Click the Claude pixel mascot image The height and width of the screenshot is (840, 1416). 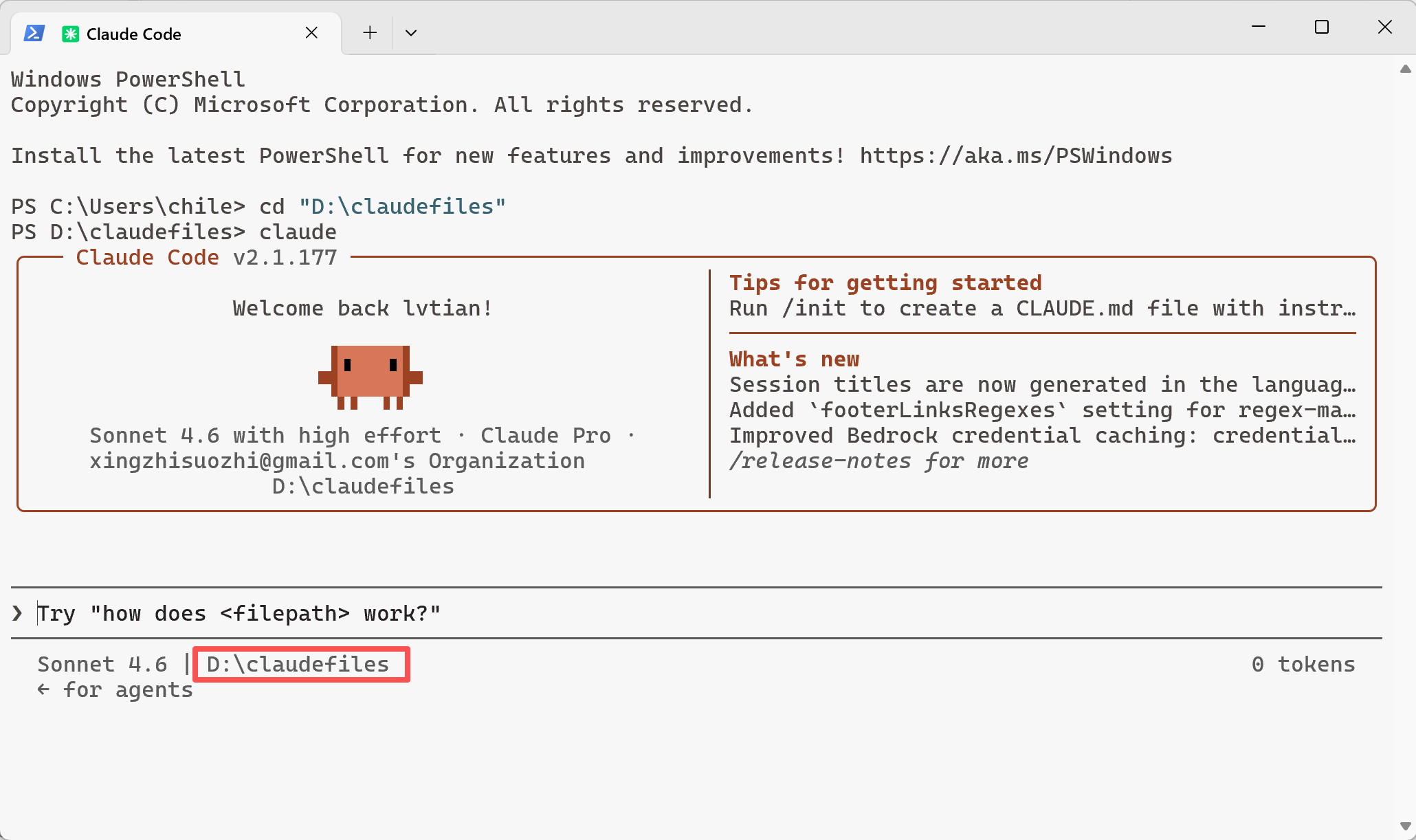[x=370, y=377]
